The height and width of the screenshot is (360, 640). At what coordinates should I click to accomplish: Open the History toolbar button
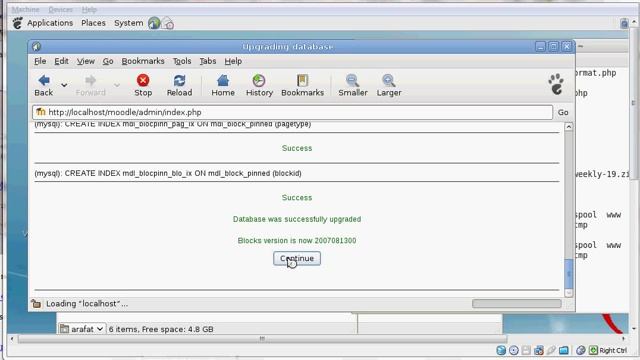pyautogui.click(x=259, y=85)
